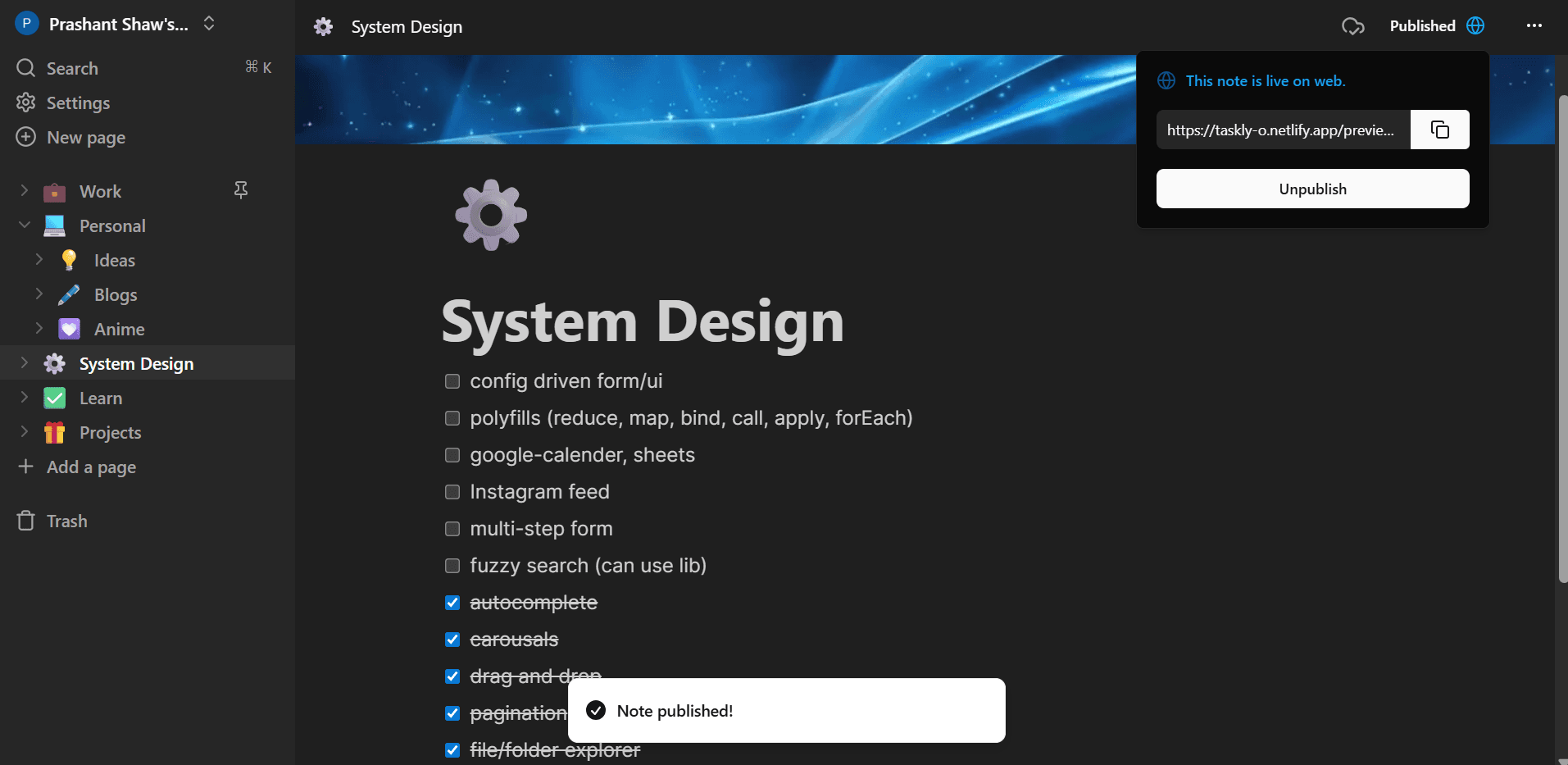
Task: Open the Prashant Shaw's workspace switcher
Action: coord(116,24)
